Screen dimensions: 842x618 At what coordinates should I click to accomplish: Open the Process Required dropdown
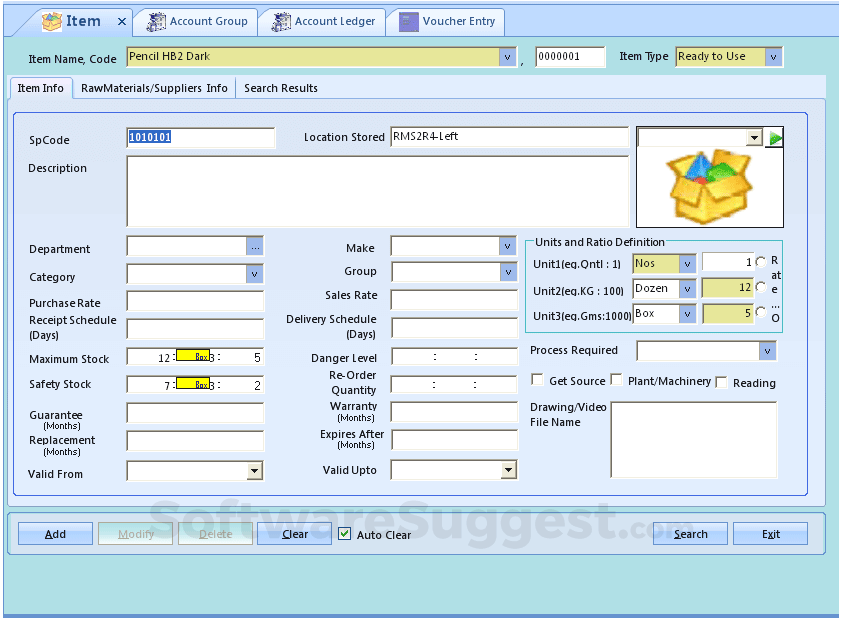pos(767,351)
